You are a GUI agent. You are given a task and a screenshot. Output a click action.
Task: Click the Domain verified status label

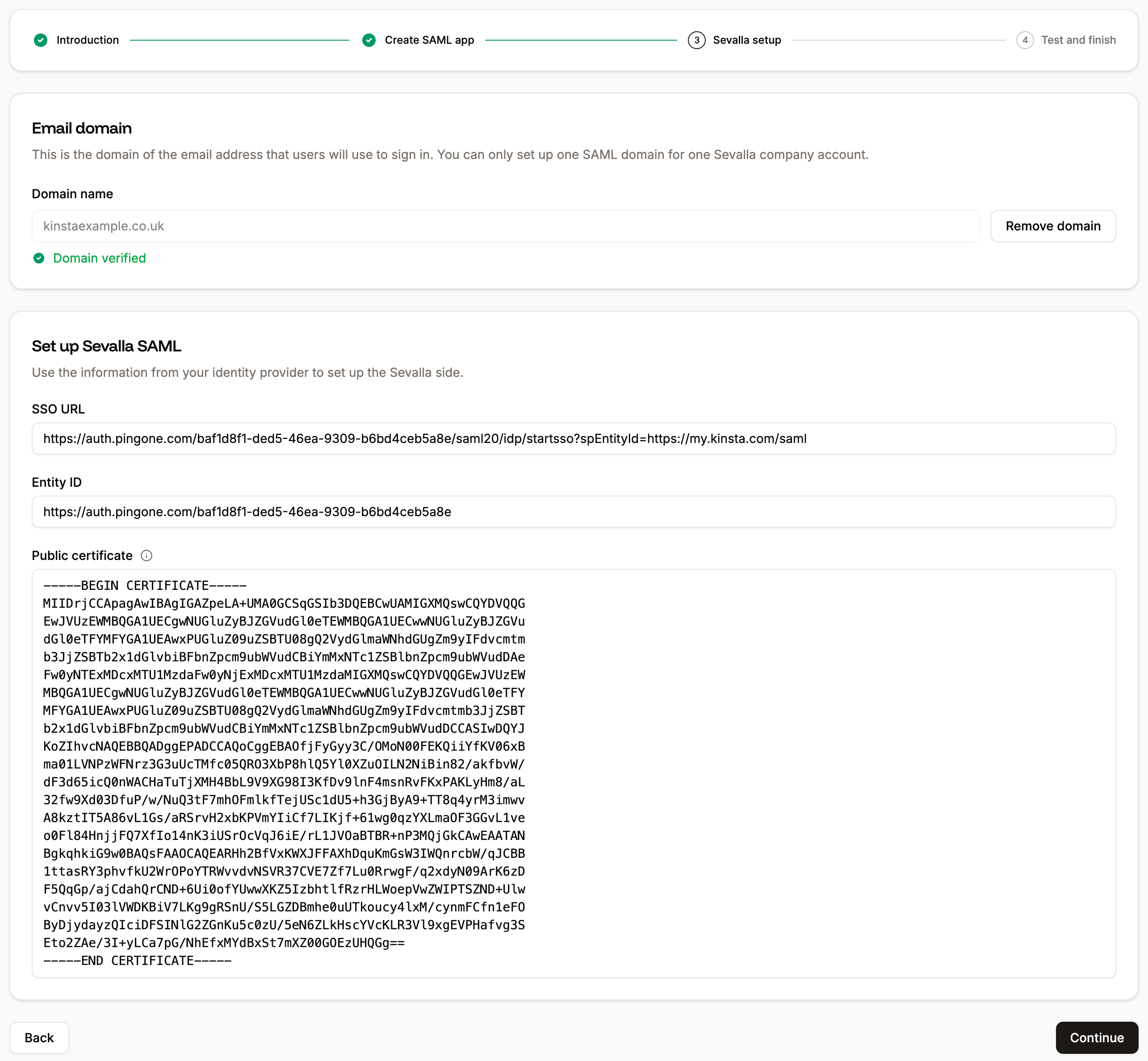[x=99, y=259]
